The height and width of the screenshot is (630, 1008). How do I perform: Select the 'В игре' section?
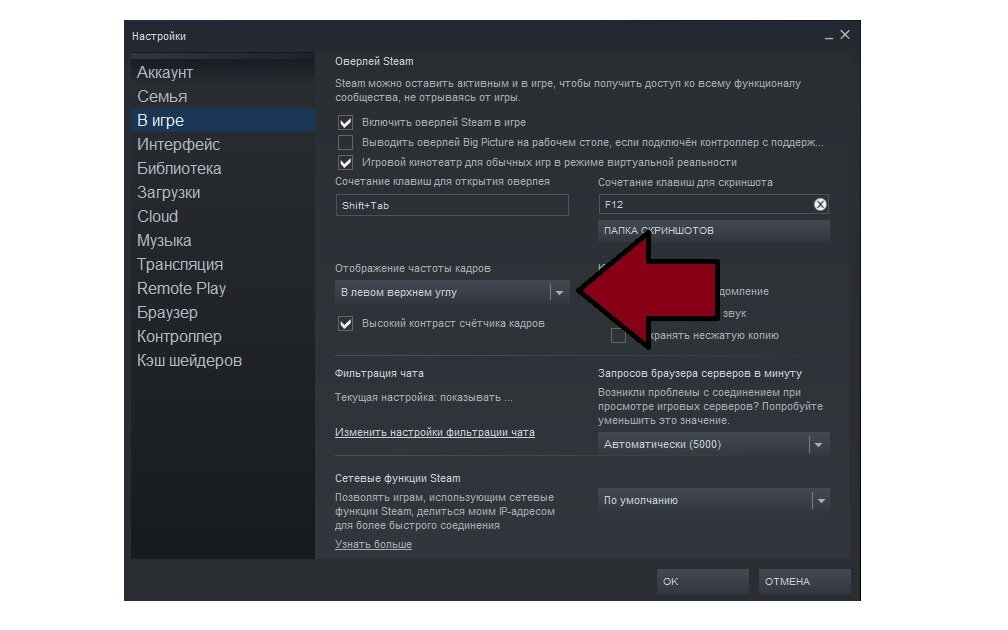[x=223, y=120]
